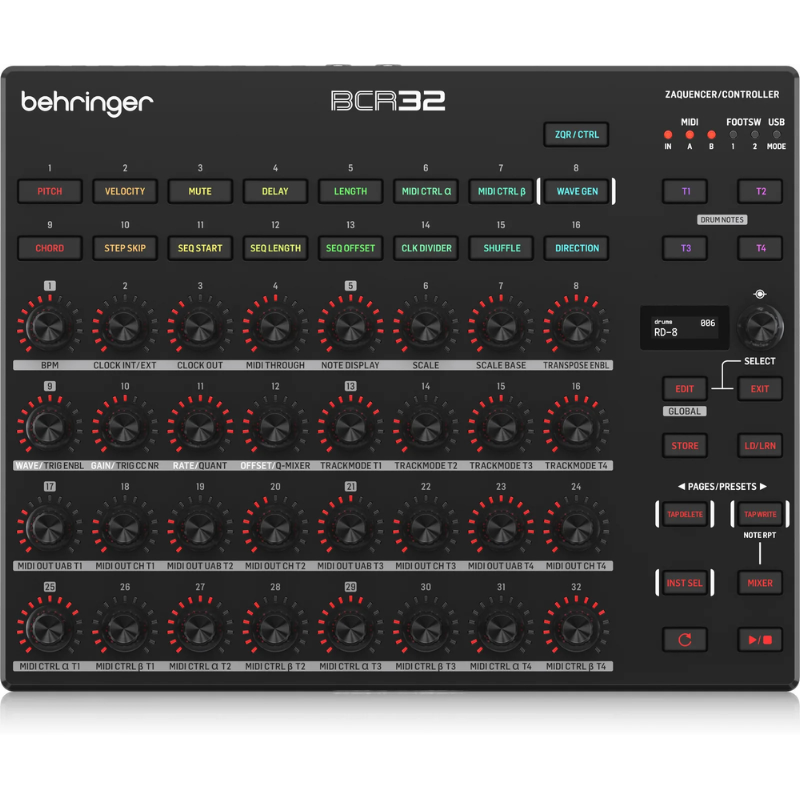Select the SEQ START button
This screenshot has height=800, width=800.
coord(200,248)
